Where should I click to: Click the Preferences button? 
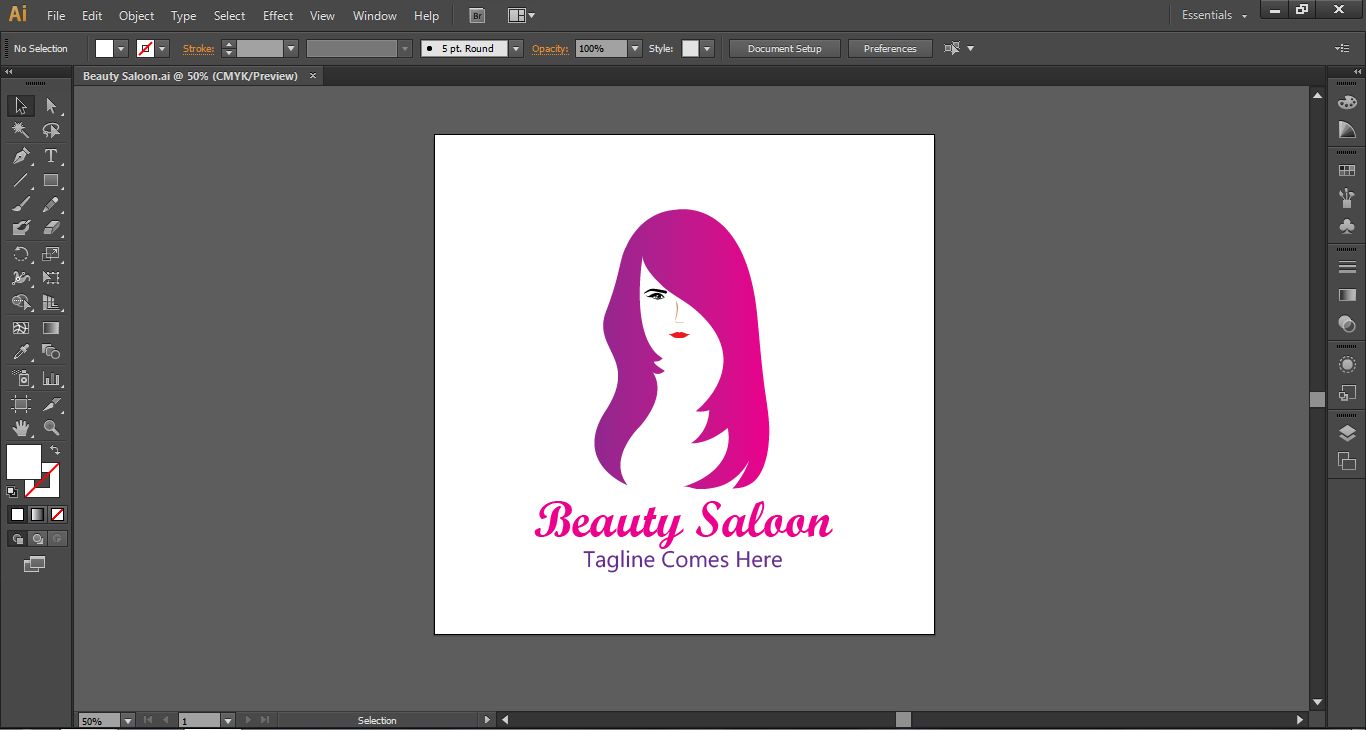(890, 48)
